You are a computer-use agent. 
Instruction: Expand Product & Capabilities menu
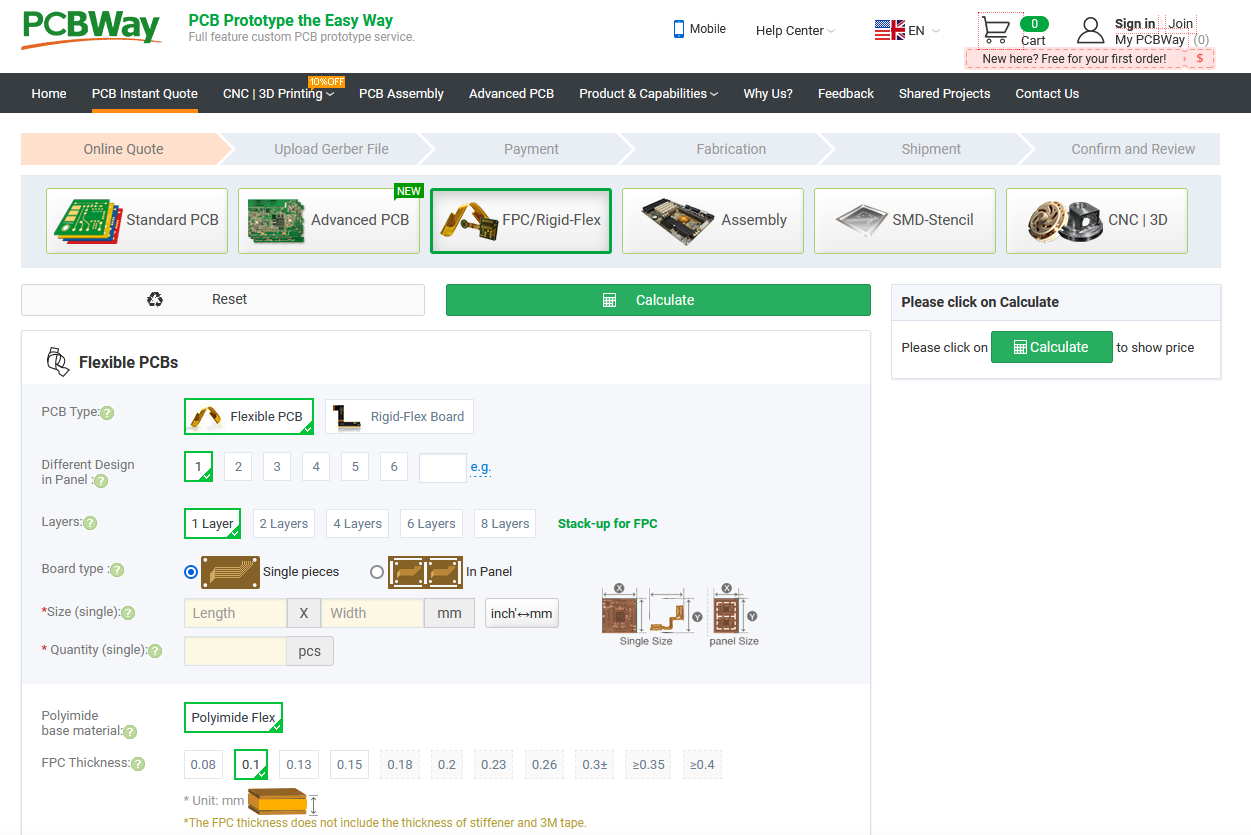pos(649,94)
